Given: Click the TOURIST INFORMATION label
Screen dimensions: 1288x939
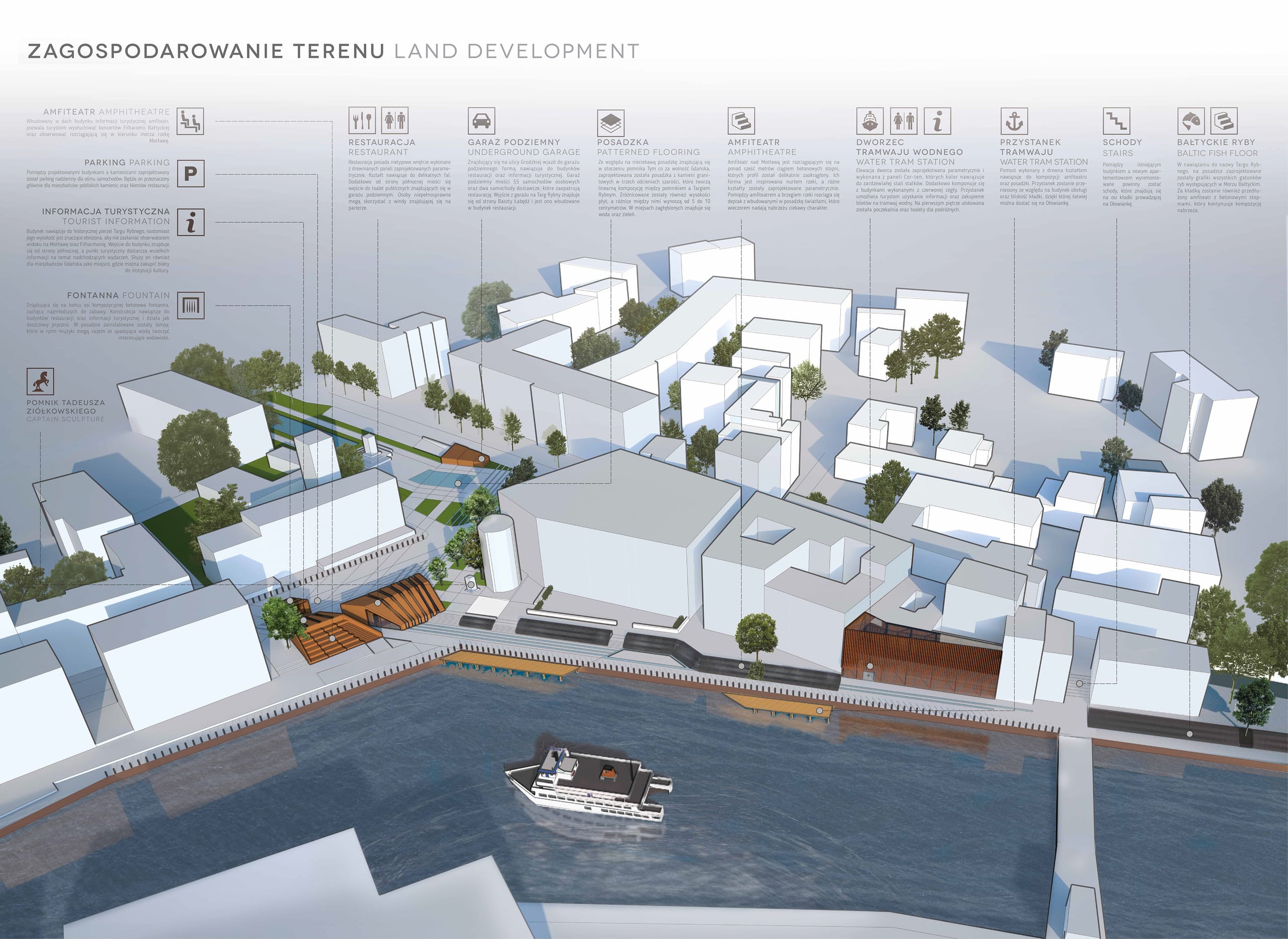Looking at the screenshot, I should (116, 221).
